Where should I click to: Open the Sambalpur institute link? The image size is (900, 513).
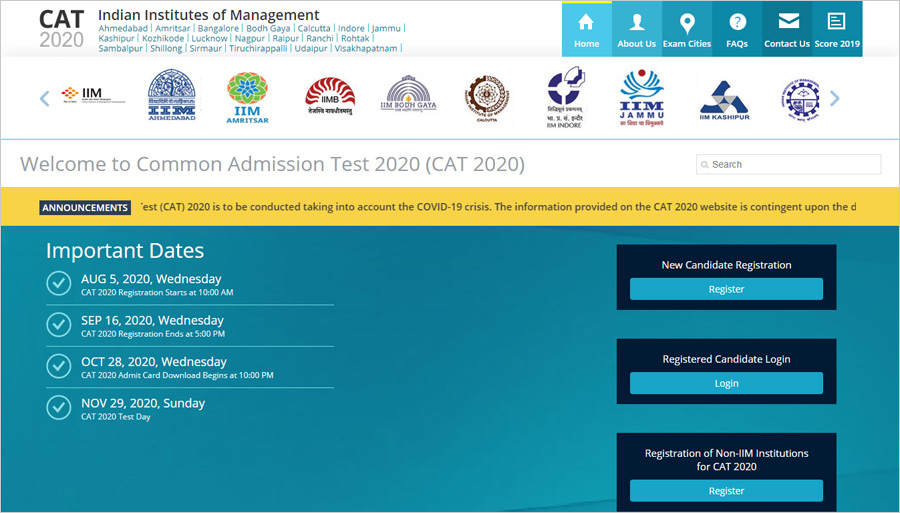[x=121, y=48]
